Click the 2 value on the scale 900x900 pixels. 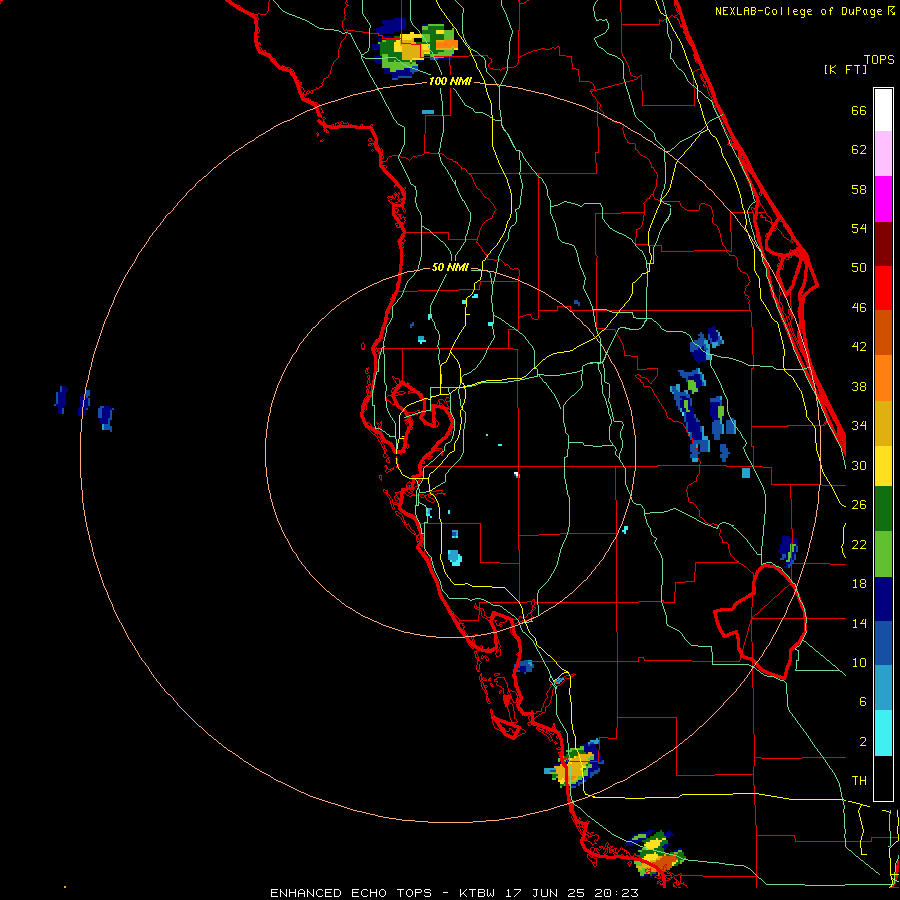click(x=862, y=742)
